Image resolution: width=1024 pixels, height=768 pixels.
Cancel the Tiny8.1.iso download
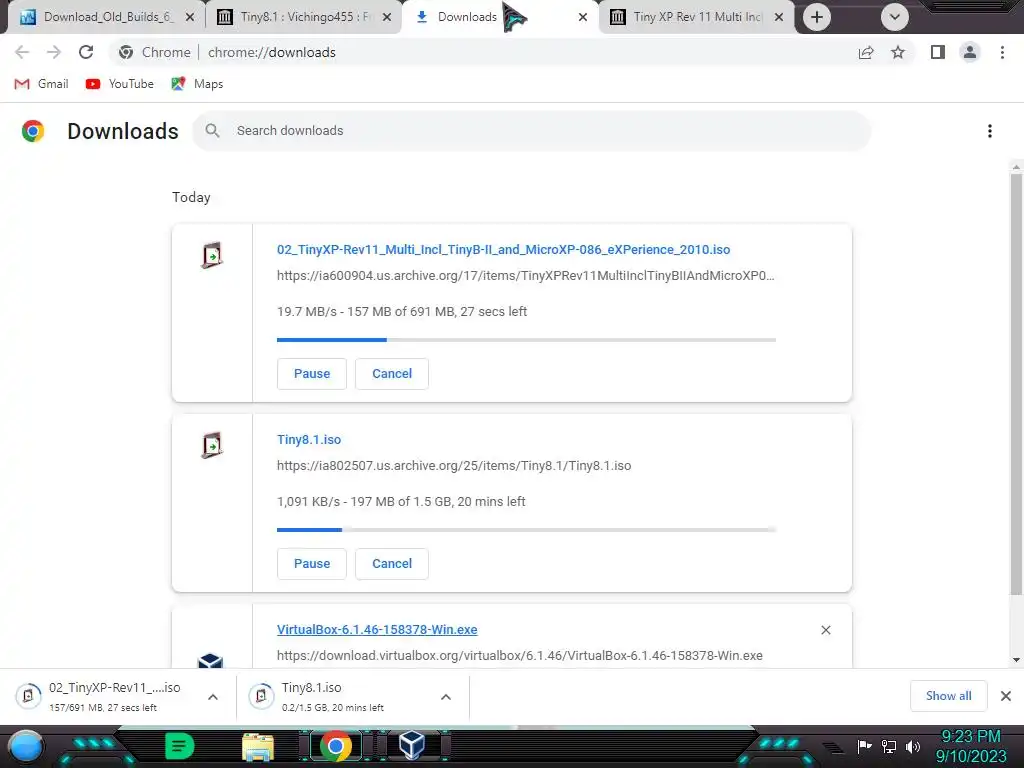click(x=392, y=564)
